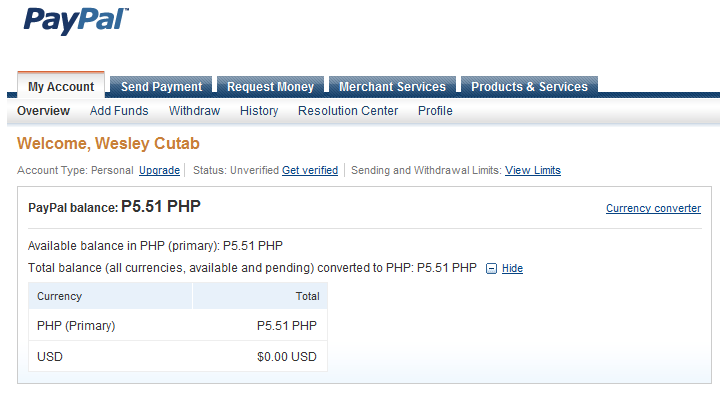Image resolution: width=720 pixels, height=393 pixels.
Task: Click the PayPal logo
Action: pyautogui.click(x=76, y=21)
